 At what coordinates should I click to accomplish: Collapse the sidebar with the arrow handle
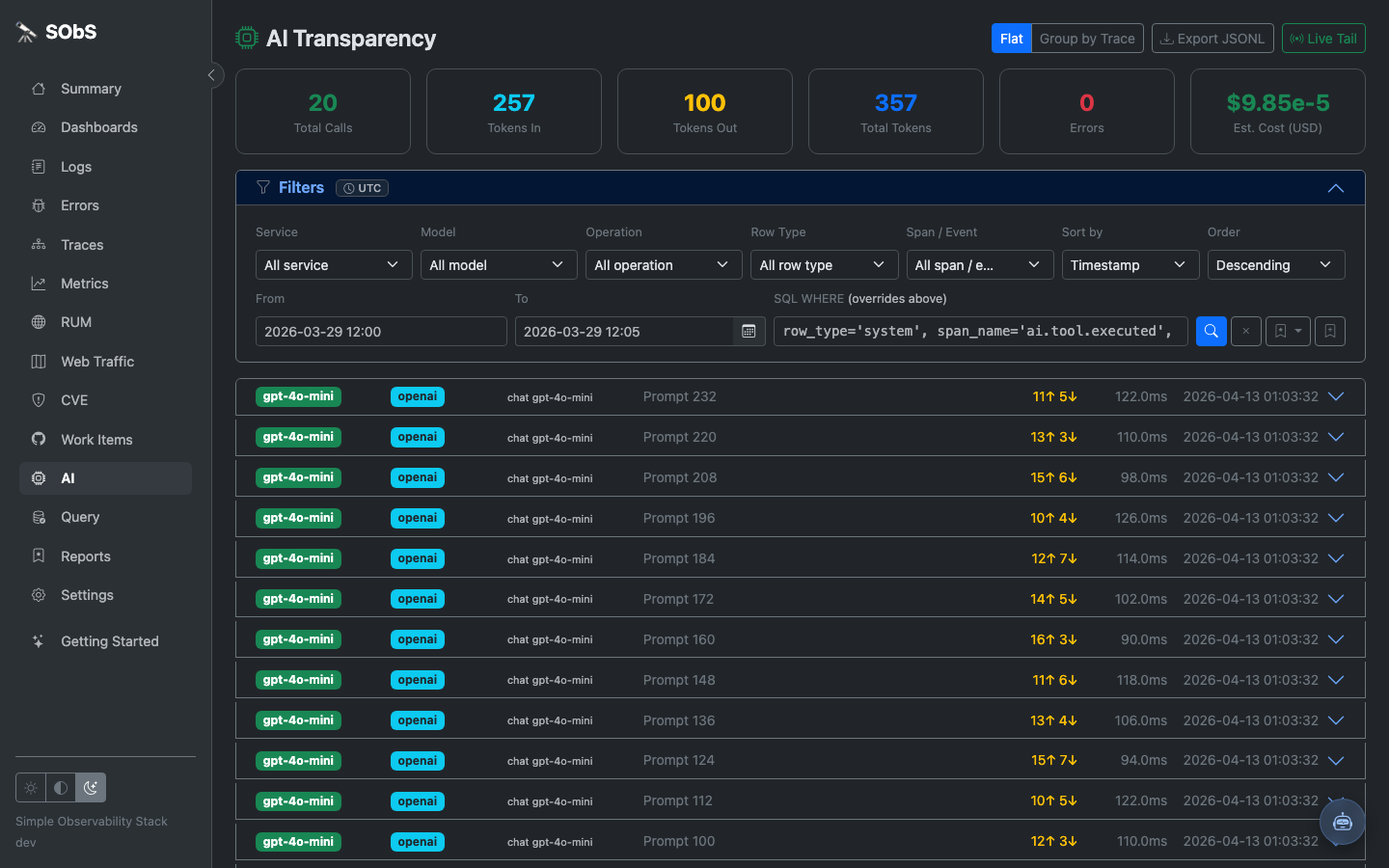coord(211,75)
